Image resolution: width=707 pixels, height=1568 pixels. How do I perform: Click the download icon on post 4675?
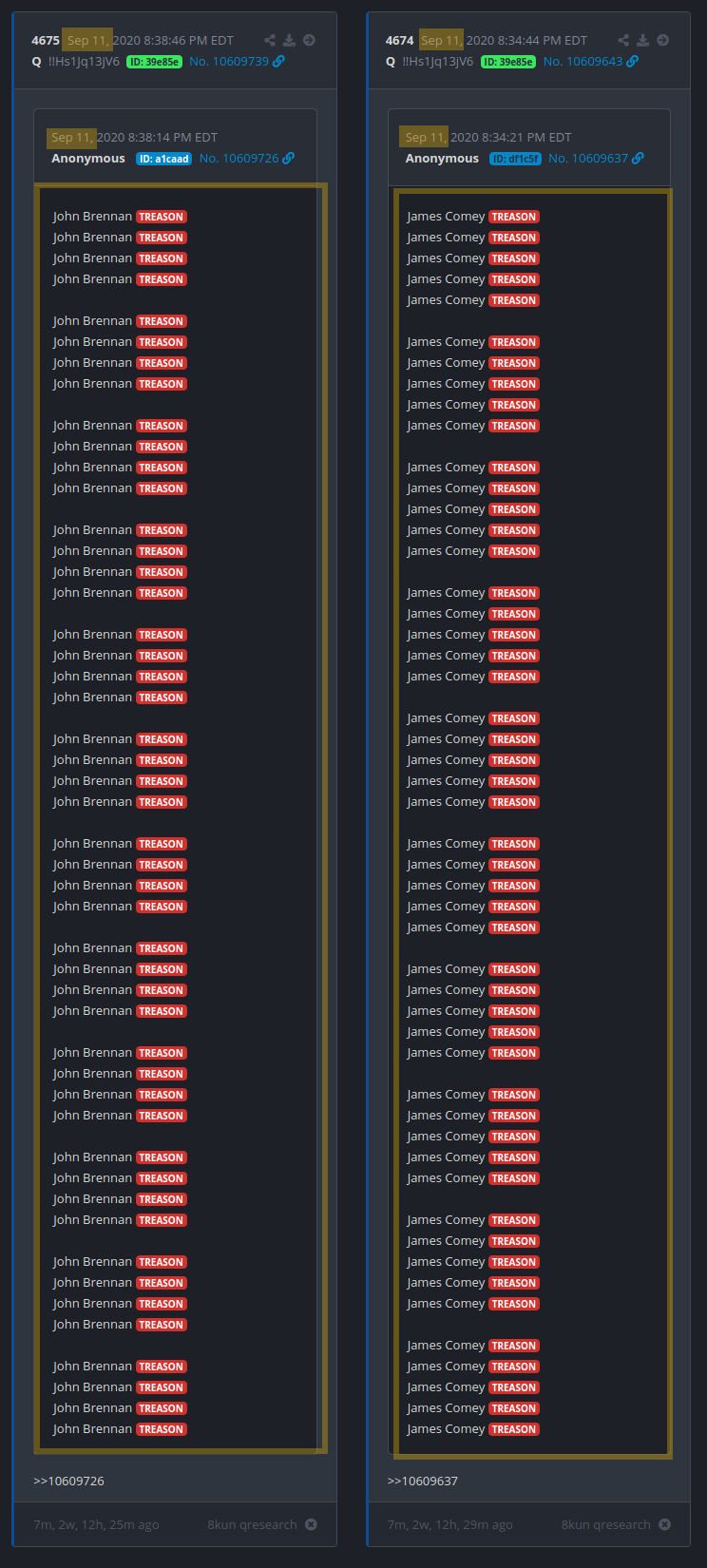click(x=290, y=40)
